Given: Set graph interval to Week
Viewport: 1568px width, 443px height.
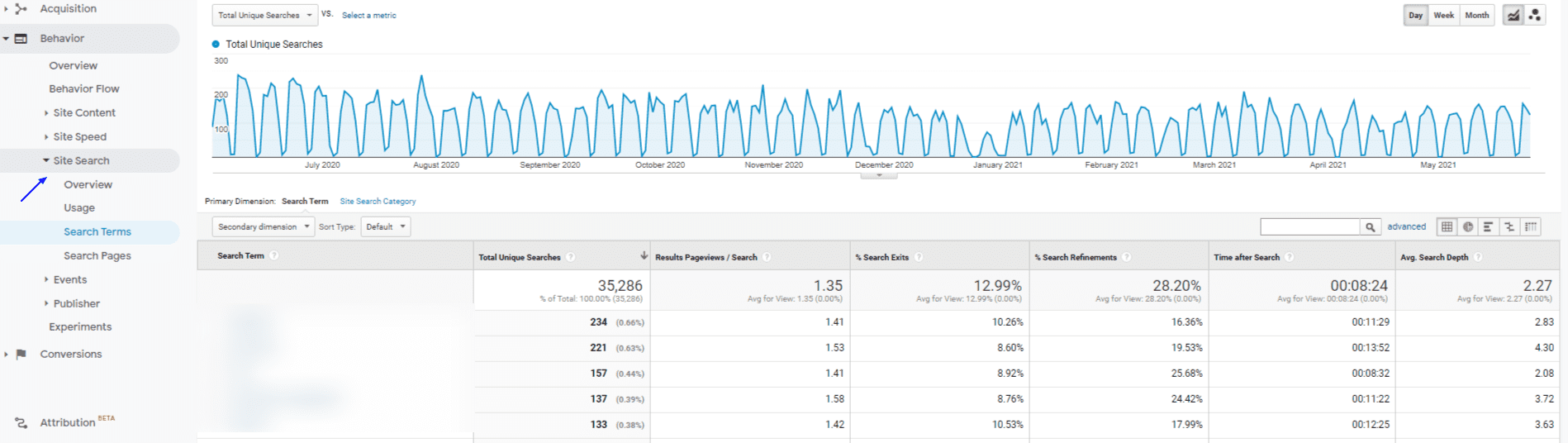Looking at the screenshot, I should tap(1443, 16).
